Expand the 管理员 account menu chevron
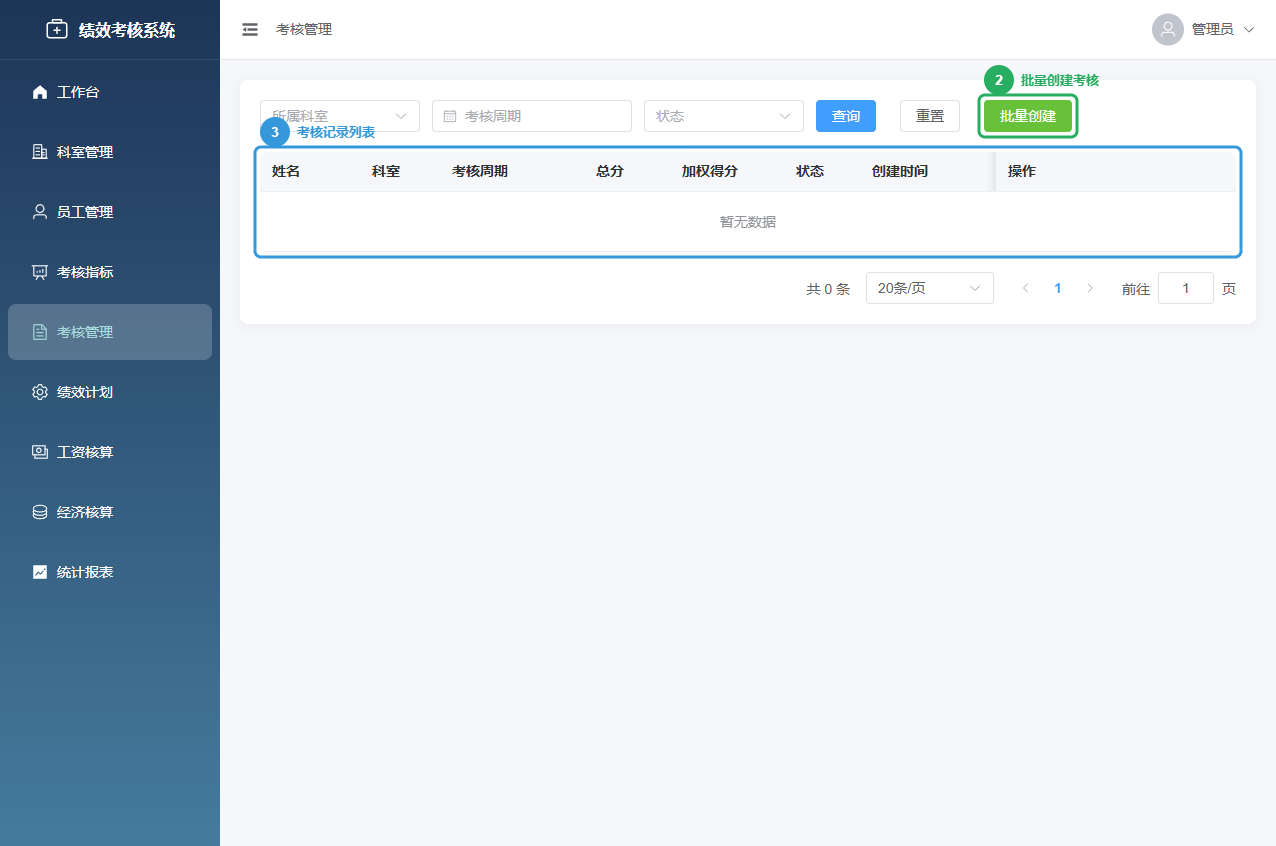The width and height of the screenshot is (1276, 846). [1250, 29]
